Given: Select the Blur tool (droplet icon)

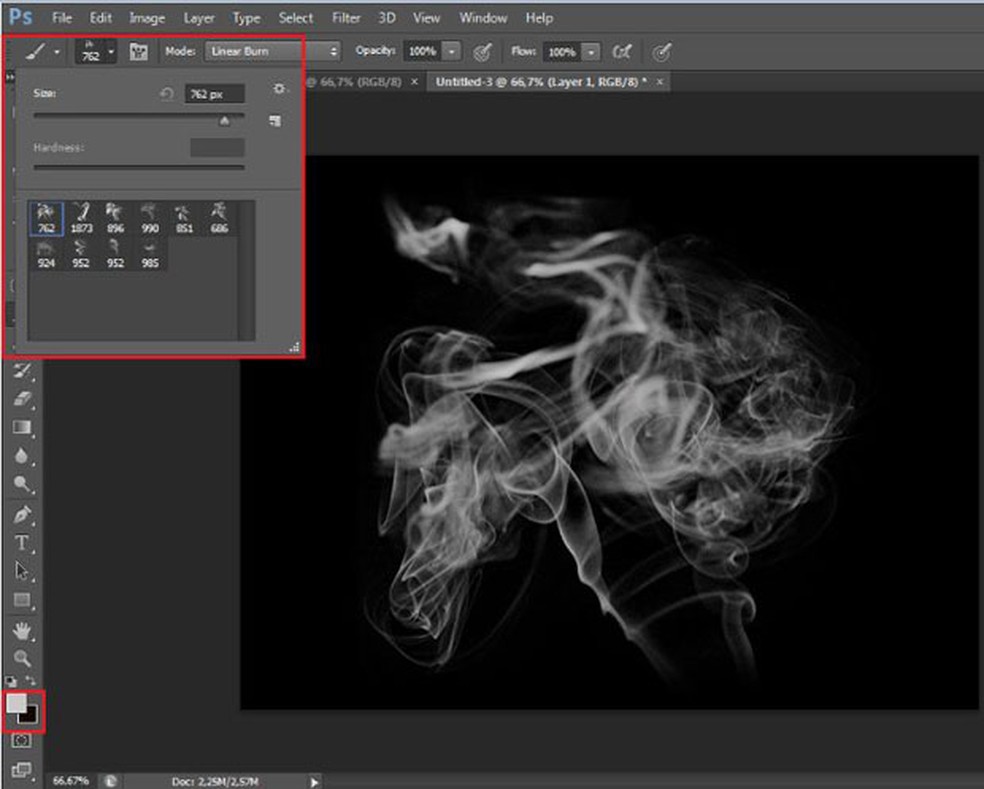Looking at the screenshot, I should click(22, 456).
